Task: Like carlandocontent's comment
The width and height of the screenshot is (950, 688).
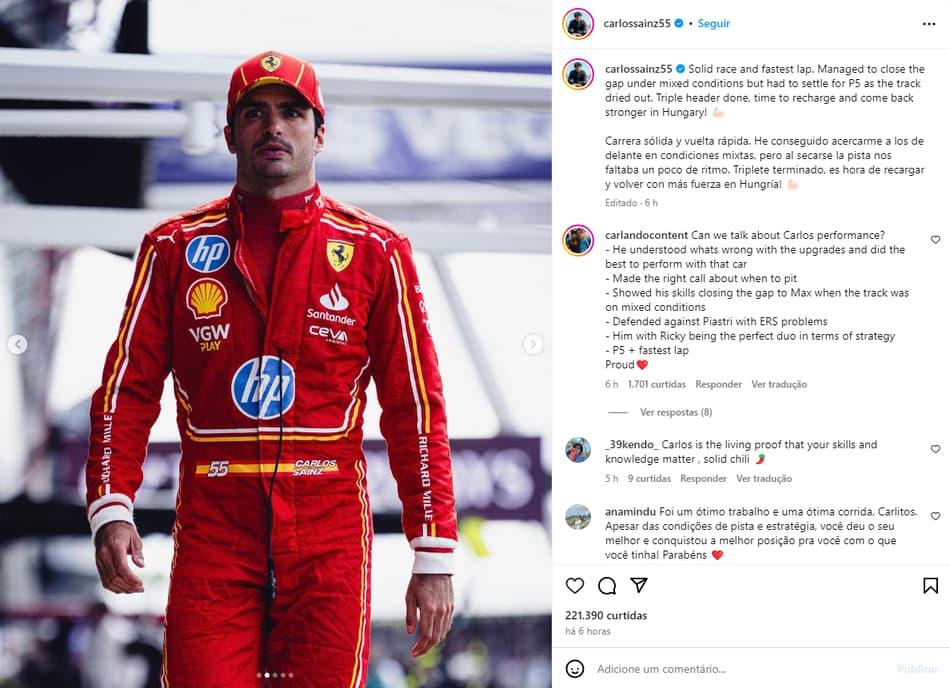Action: click(935, 240)
